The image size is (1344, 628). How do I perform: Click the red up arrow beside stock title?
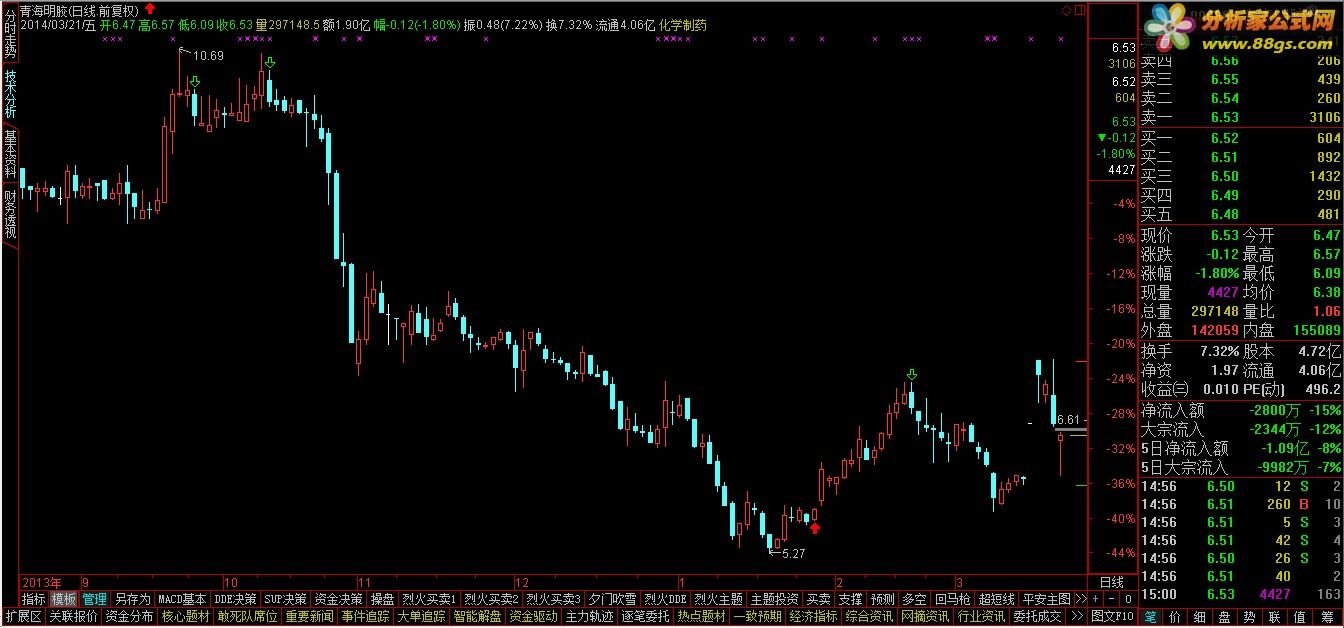[149, 9]
